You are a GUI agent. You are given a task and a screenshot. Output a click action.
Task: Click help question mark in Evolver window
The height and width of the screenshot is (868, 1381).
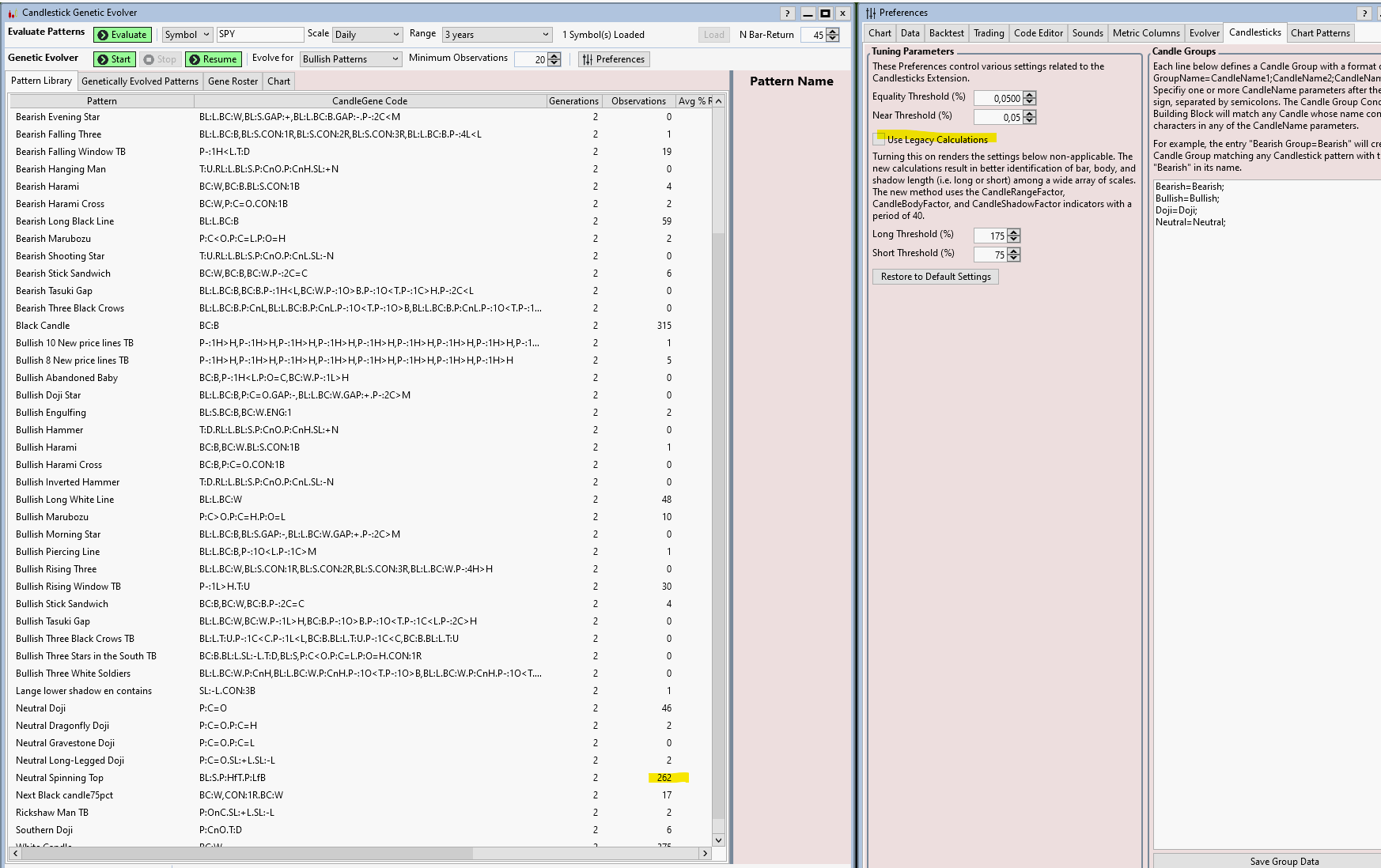tap(787, 13)
